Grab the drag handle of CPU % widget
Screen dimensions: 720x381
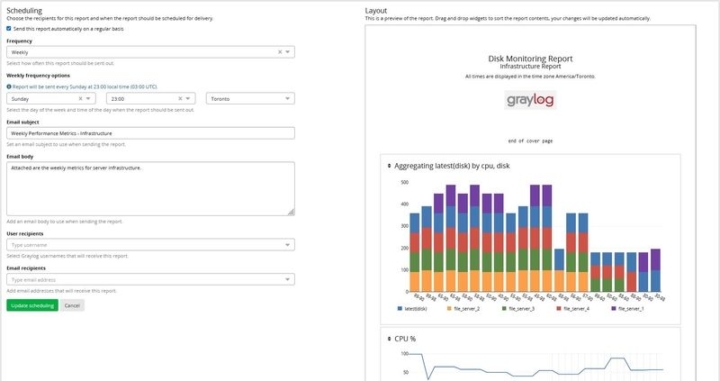(389, 339)
